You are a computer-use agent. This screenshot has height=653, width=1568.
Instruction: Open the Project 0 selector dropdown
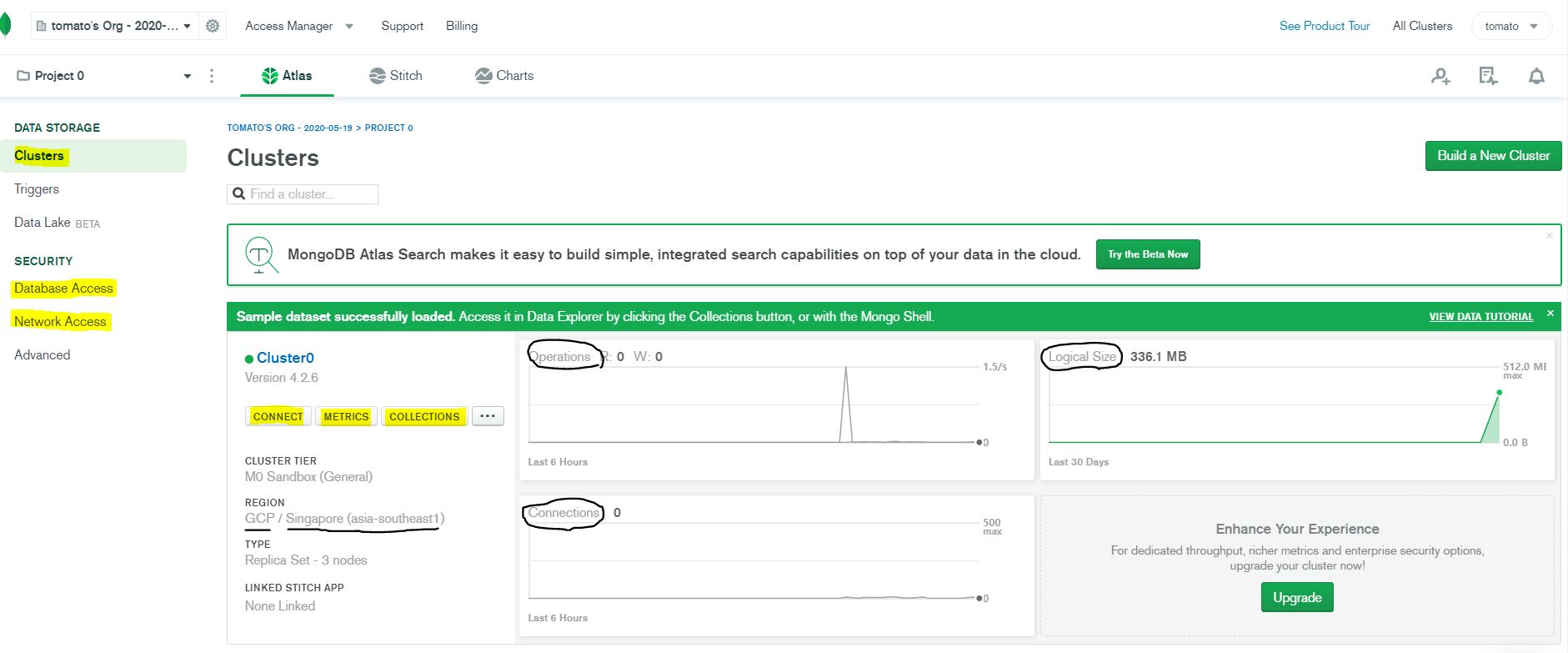click(x=104, y=76)
